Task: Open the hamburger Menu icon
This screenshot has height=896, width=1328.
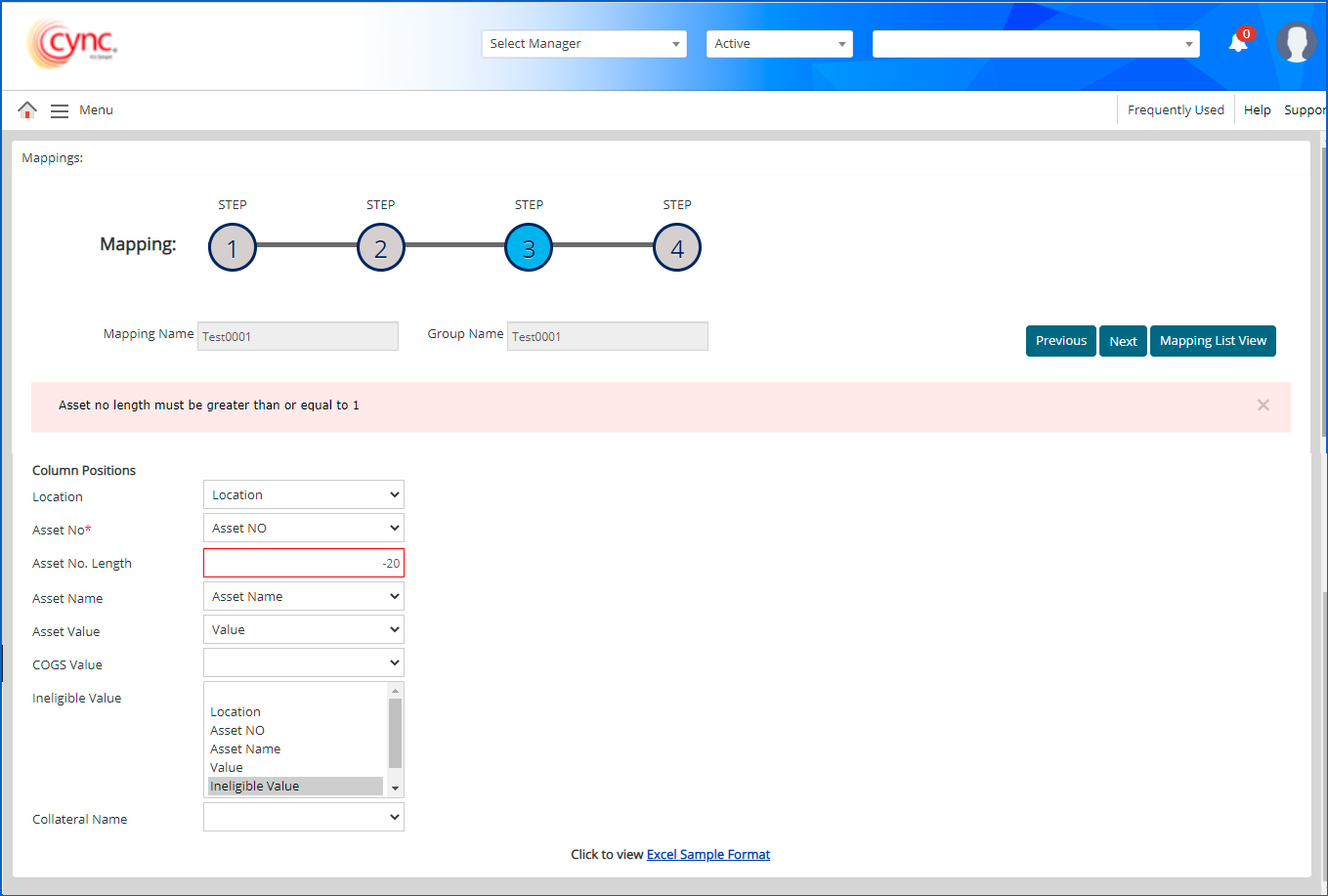Action: (x=60, y=110)
